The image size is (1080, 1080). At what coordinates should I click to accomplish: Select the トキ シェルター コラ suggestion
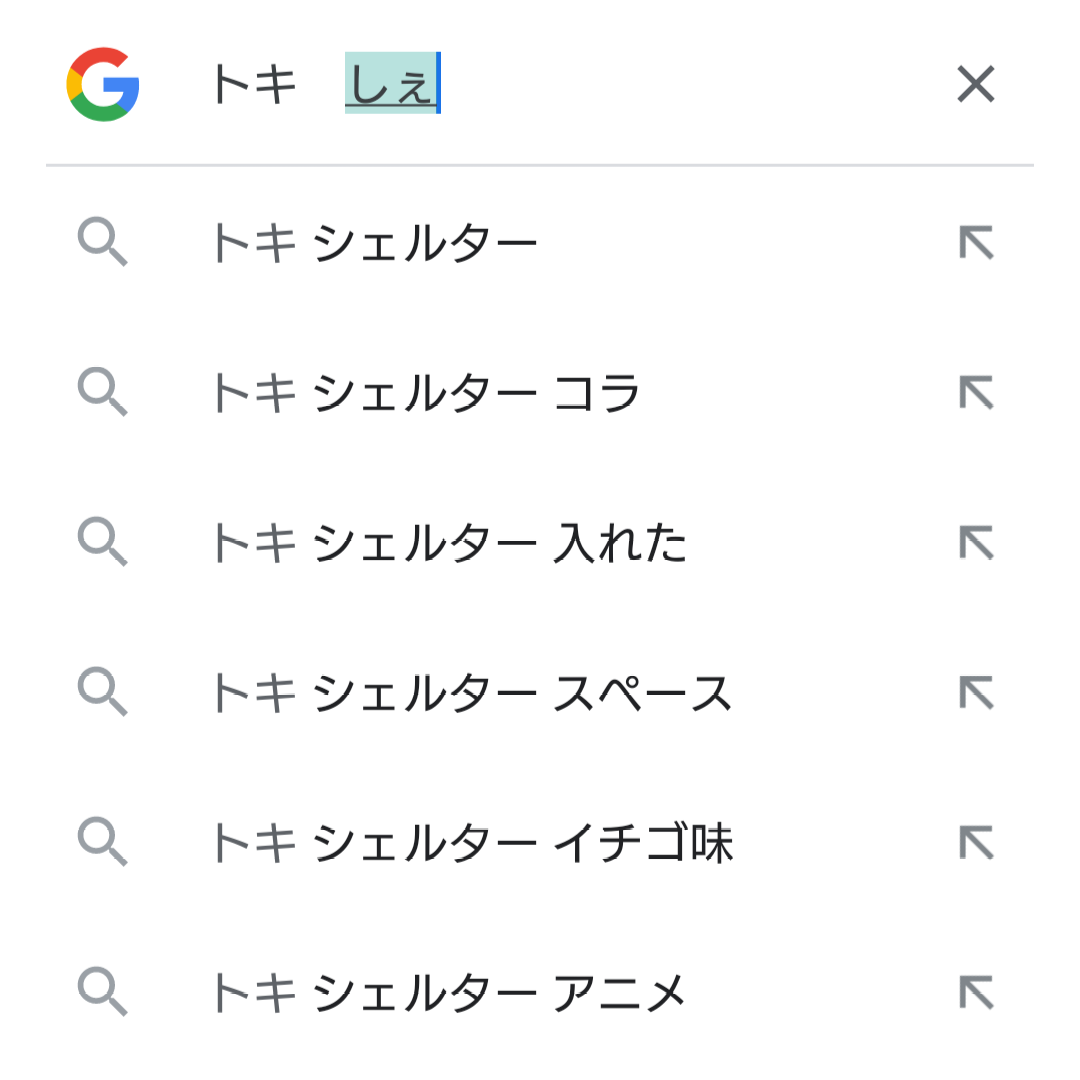click(426, 393)
